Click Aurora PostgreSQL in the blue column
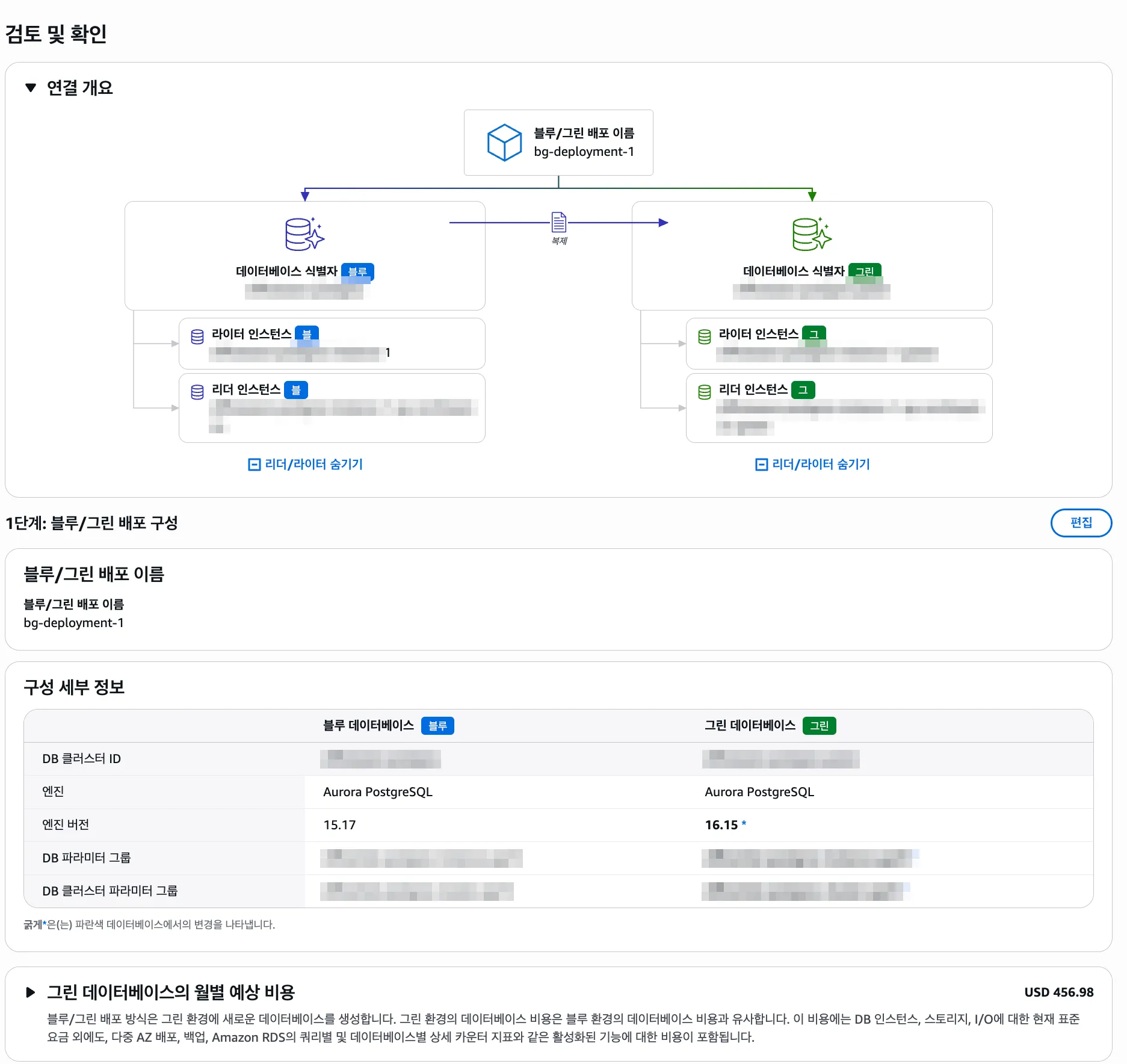 [x=378, y=792]
